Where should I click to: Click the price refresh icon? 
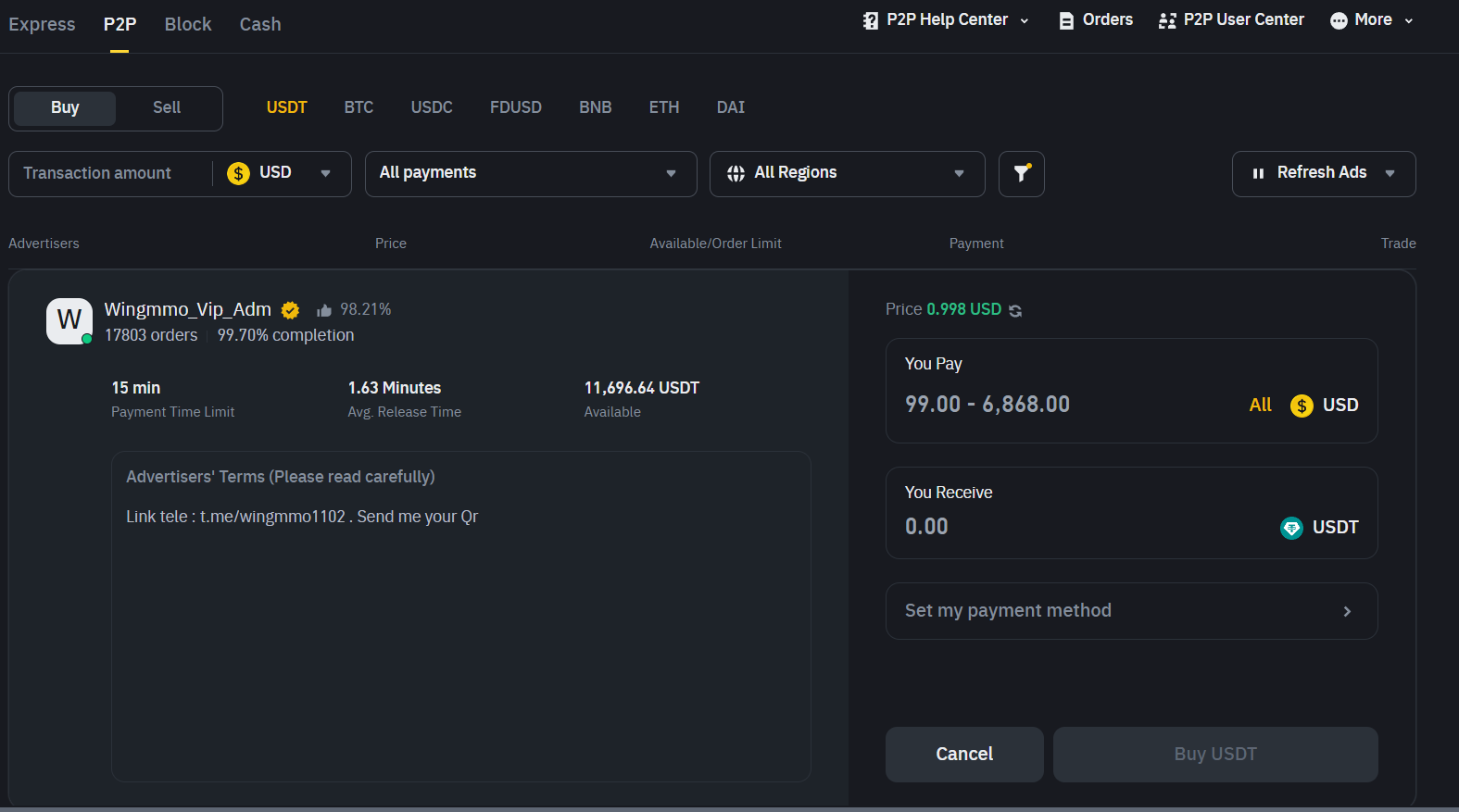1015,310
